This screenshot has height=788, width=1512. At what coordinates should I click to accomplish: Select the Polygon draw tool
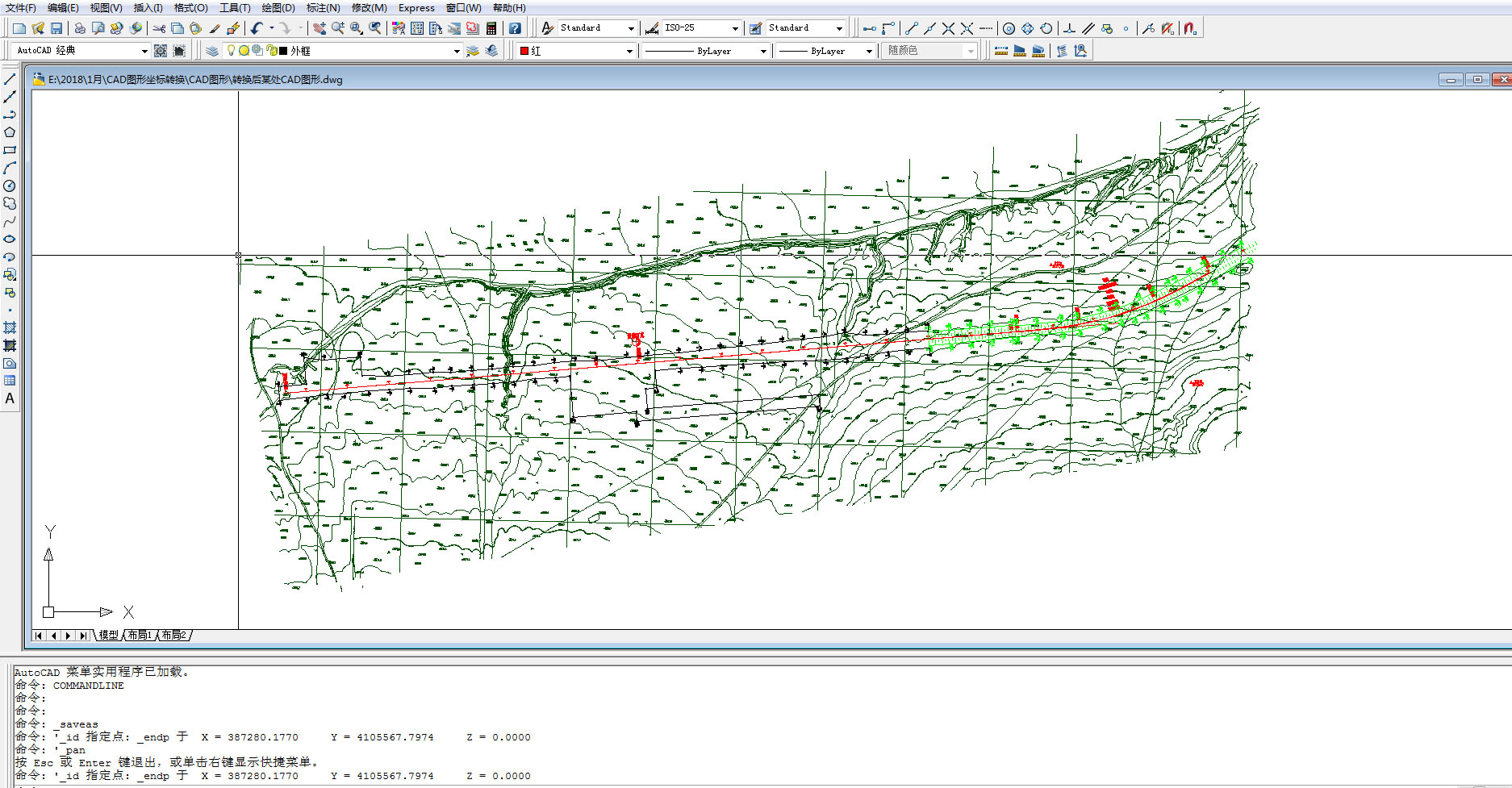10,132
